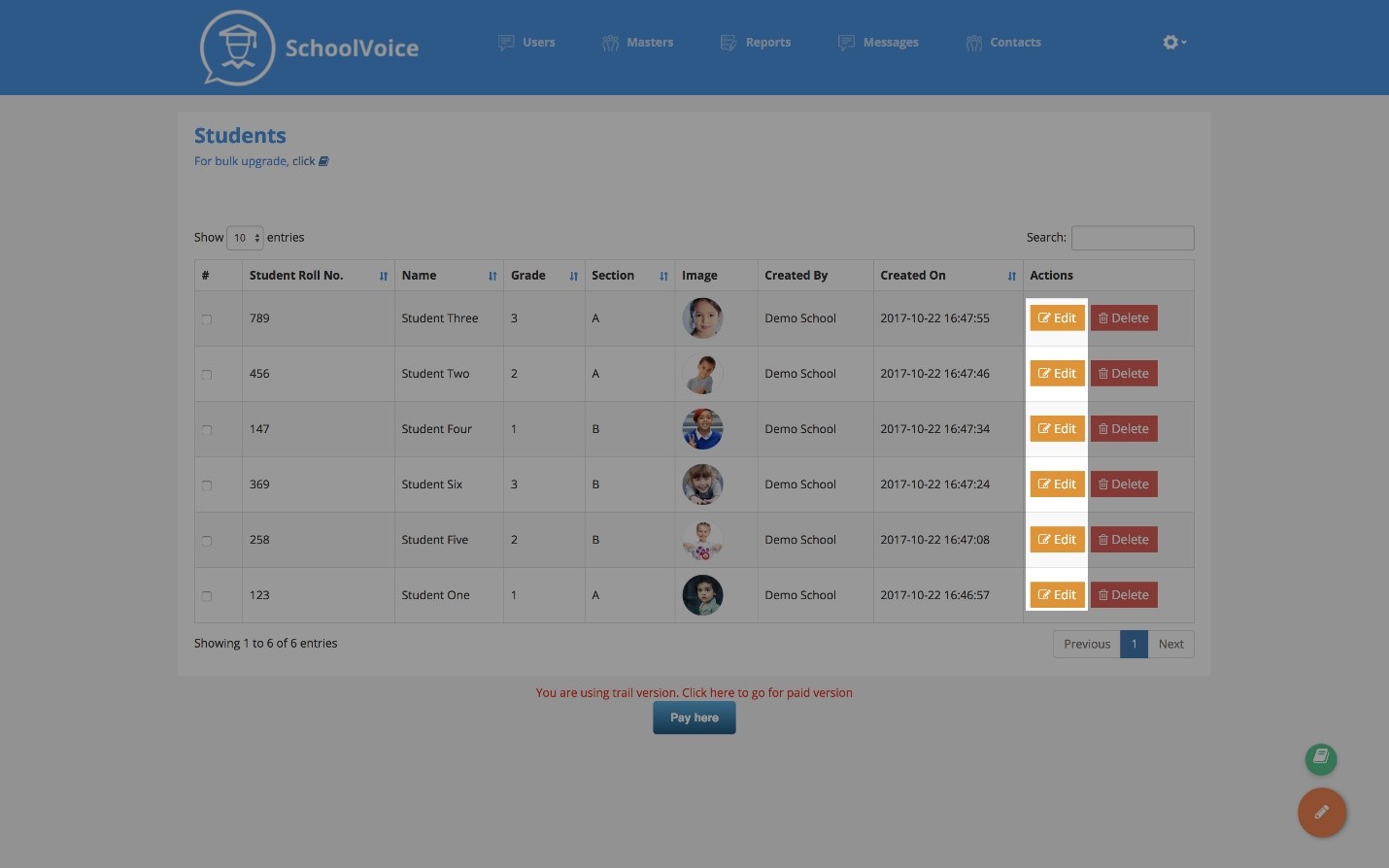Delete the Student Five record
This screenshot has width=1389, height=868.
[x=1124, y=540]
